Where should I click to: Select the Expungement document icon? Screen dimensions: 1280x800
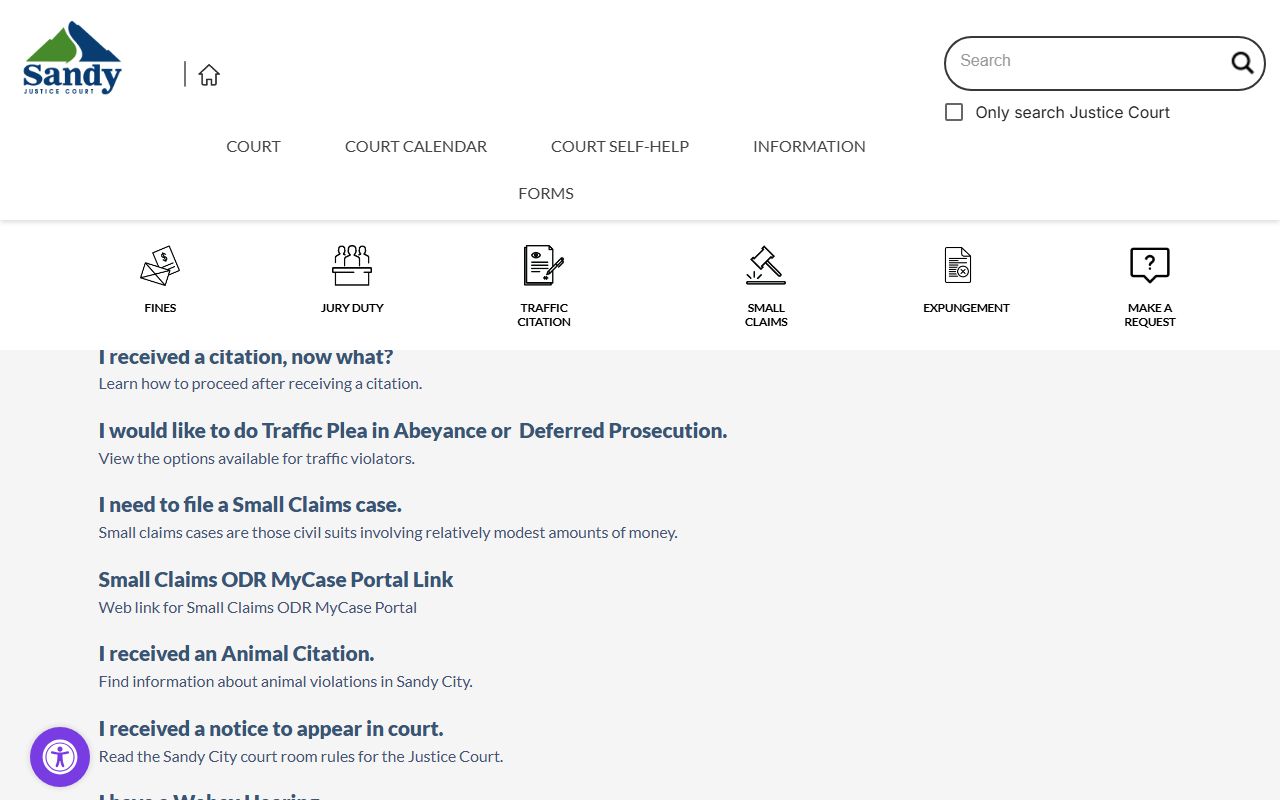tap(958, 266)
